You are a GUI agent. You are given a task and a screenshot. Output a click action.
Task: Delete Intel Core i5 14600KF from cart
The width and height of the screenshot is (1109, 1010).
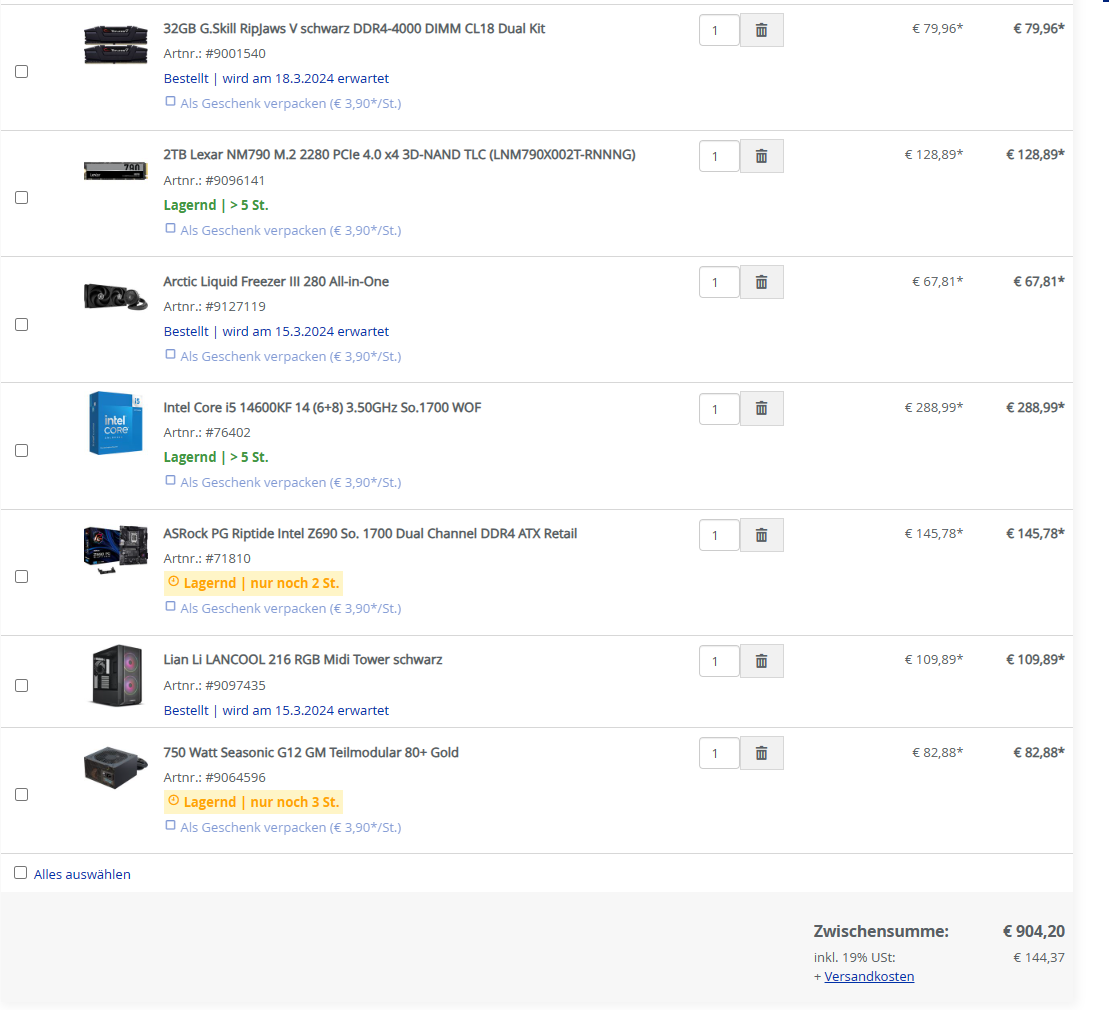(x=761, y=408)
